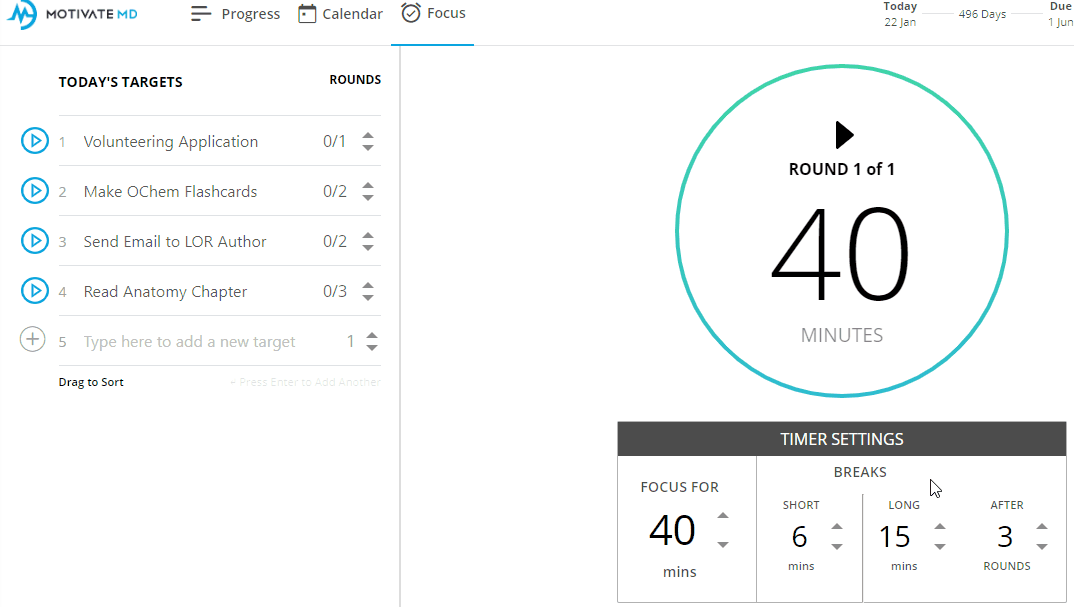
Task: Start the Read Anatomy Chapter timer
Action: click(34, 291)
